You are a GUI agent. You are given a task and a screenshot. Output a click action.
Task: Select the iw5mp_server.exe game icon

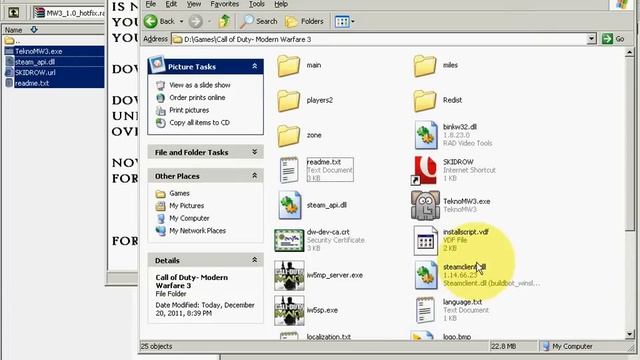coord(289,276)
